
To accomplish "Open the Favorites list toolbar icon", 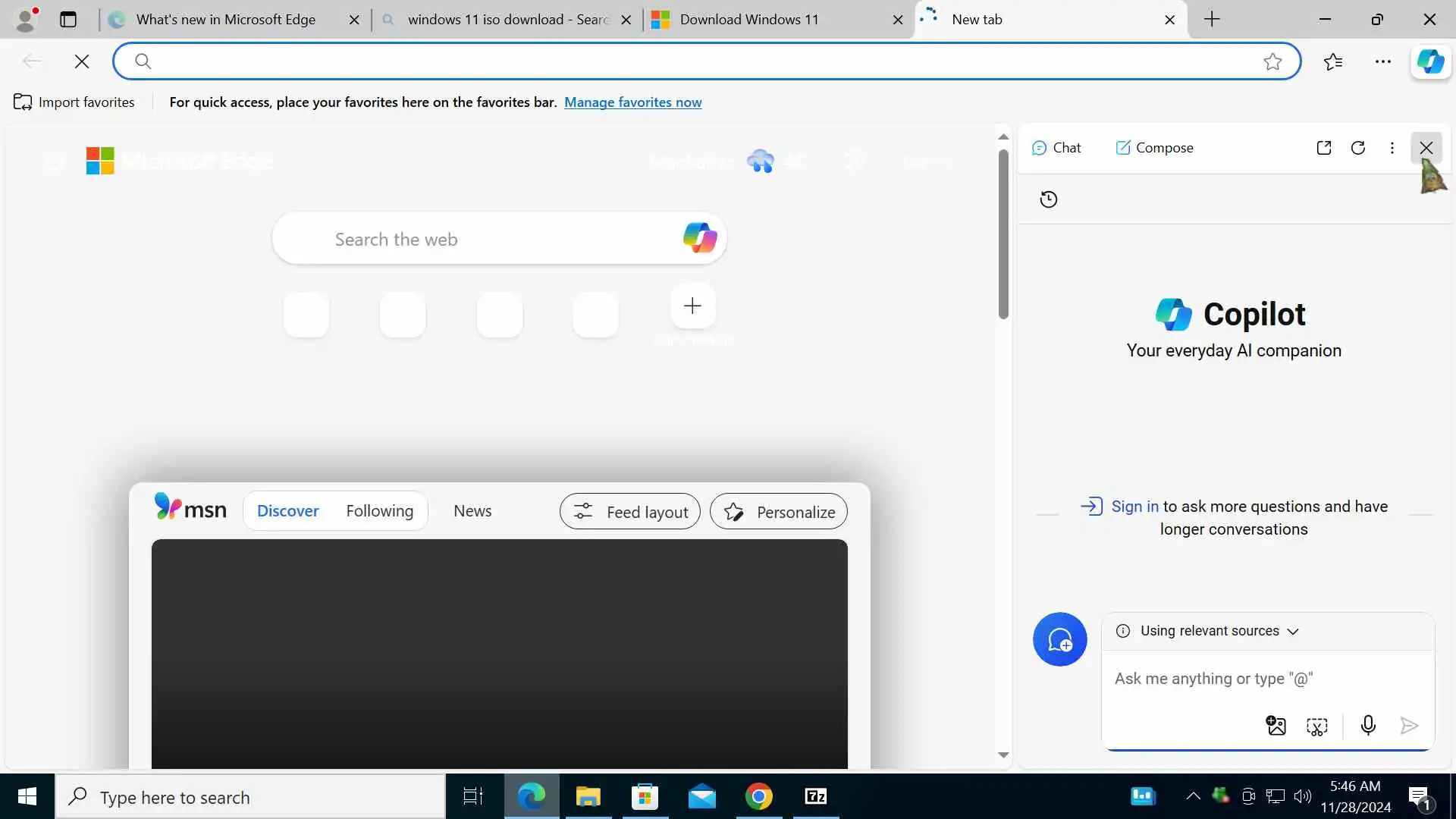I will (x=1333, y=61).
